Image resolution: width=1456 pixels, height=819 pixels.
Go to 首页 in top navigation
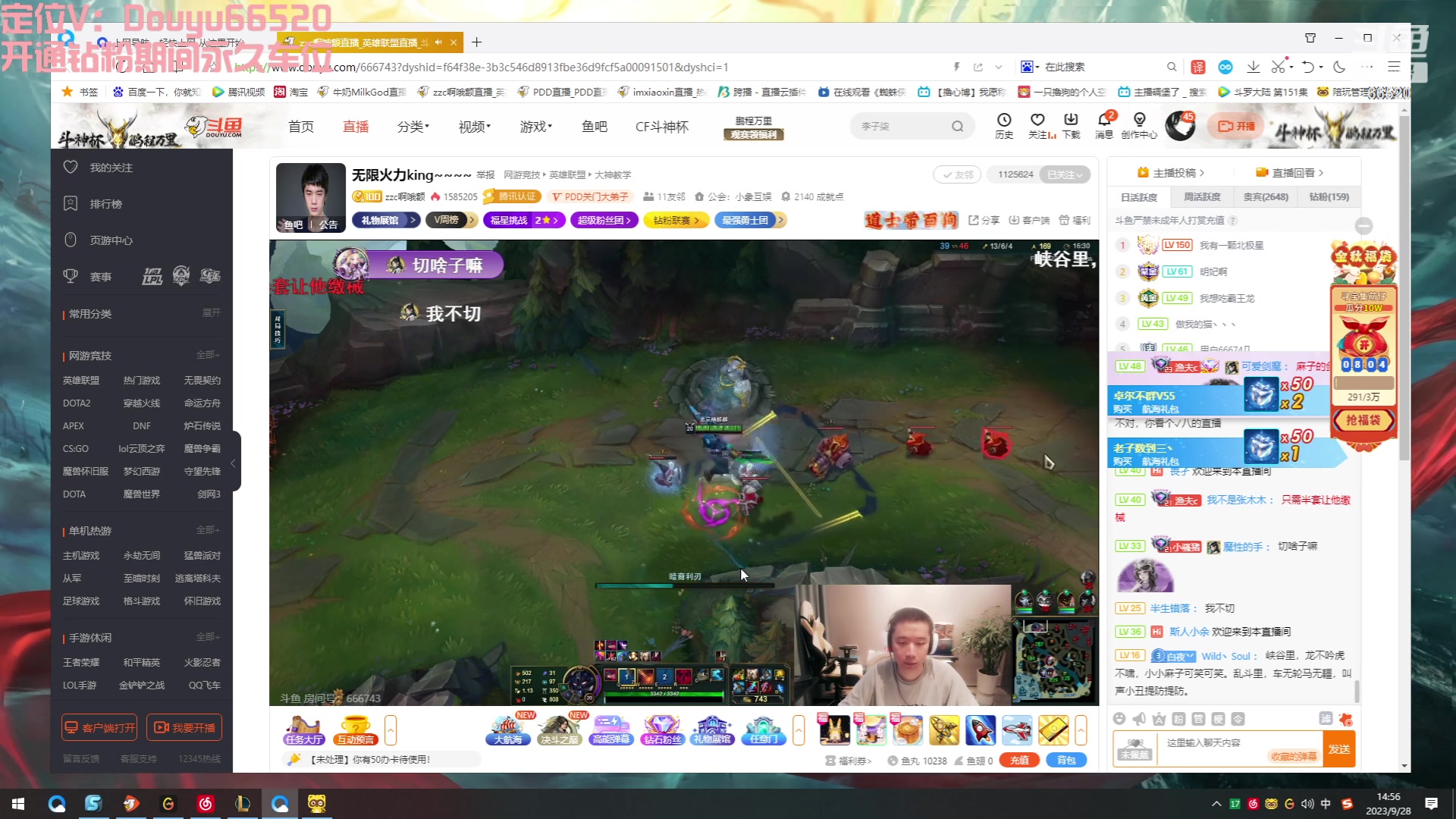click(x=301, y=127)
